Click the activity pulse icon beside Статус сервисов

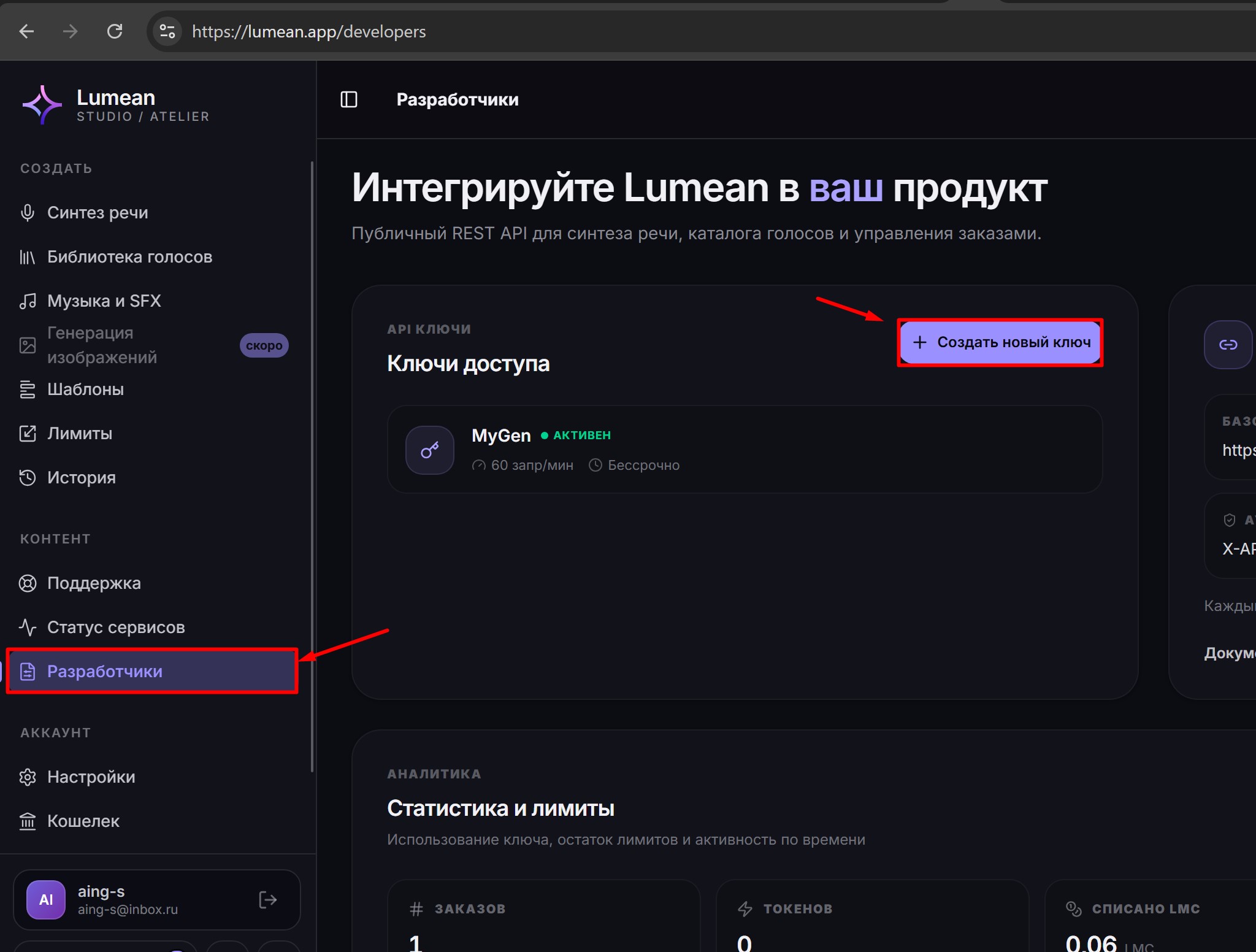28,628
